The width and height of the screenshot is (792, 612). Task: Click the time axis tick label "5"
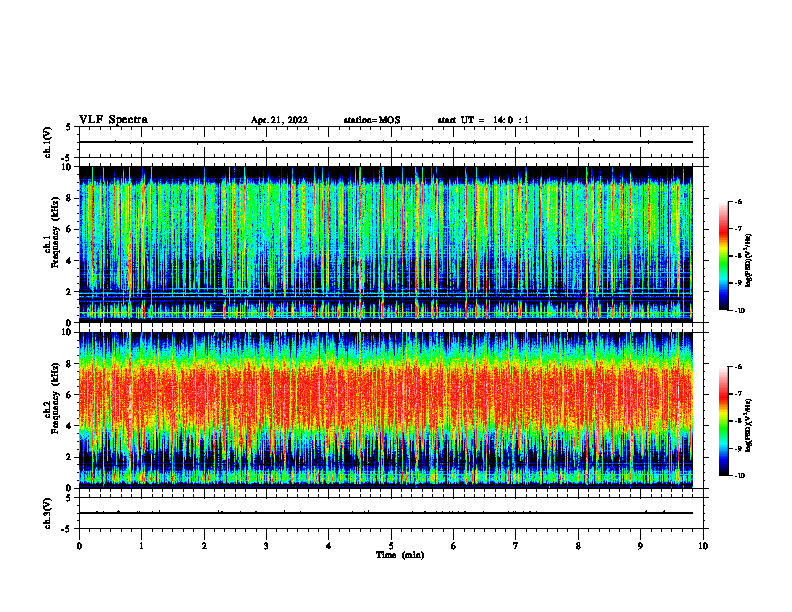coord(391,546)
